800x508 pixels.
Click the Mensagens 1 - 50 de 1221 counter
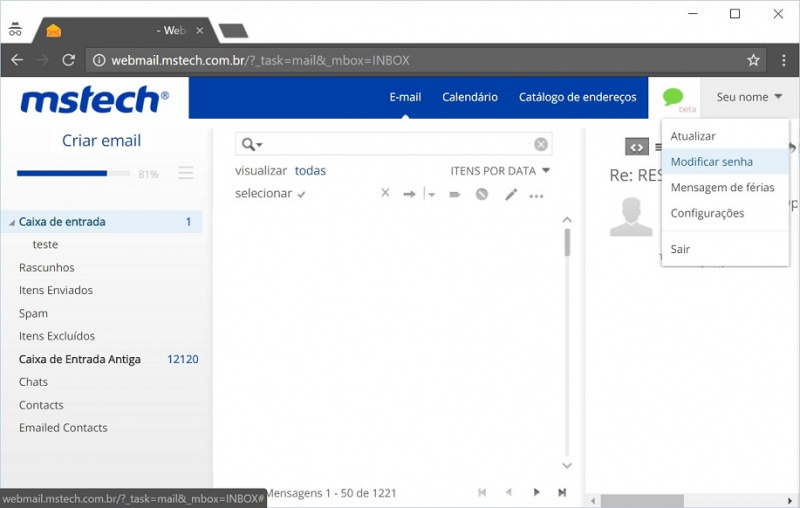[331, 493]
